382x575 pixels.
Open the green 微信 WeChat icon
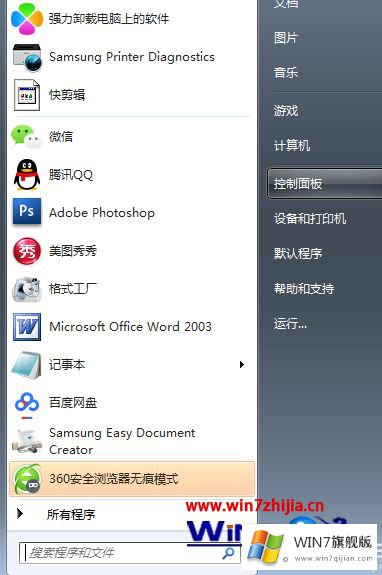(x=26, y=136)
